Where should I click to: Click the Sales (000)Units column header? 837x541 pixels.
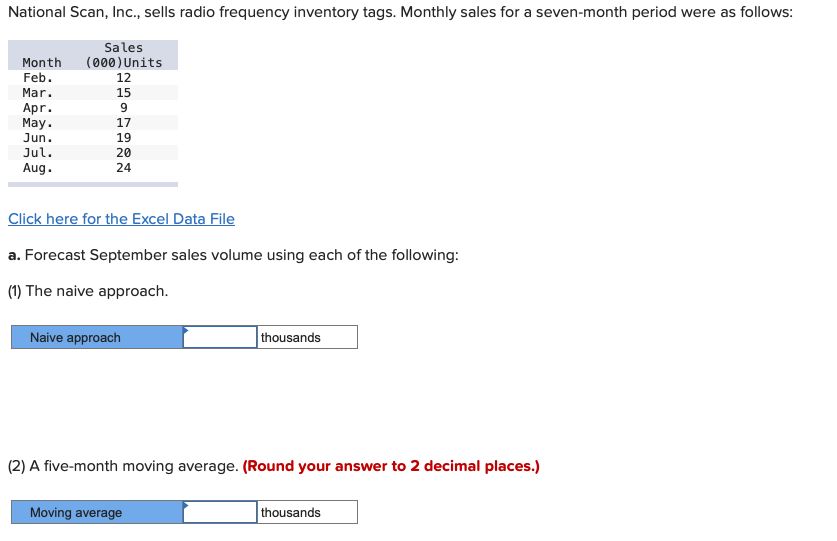124,55
